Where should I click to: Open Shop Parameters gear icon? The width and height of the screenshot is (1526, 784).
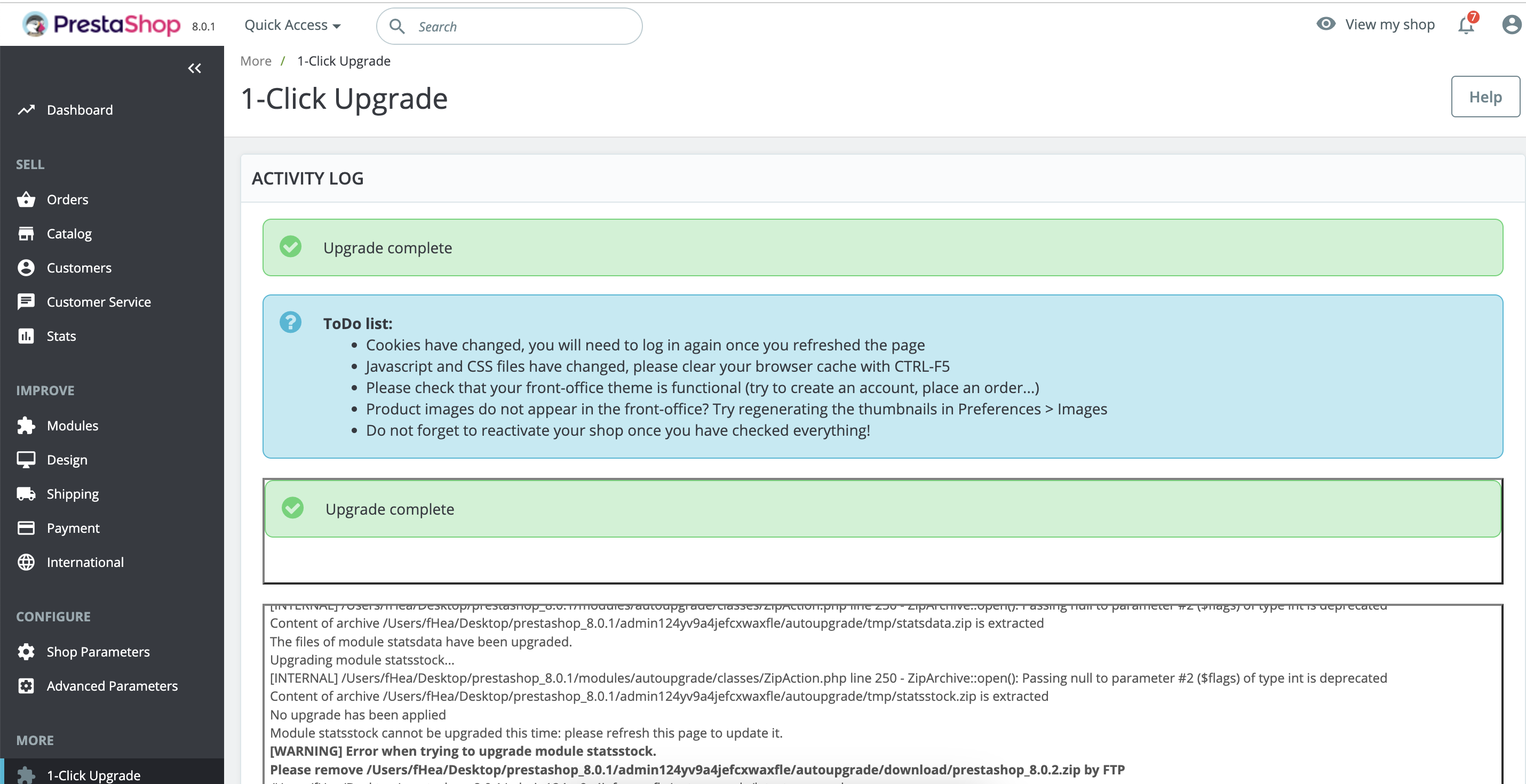[27, 651]
